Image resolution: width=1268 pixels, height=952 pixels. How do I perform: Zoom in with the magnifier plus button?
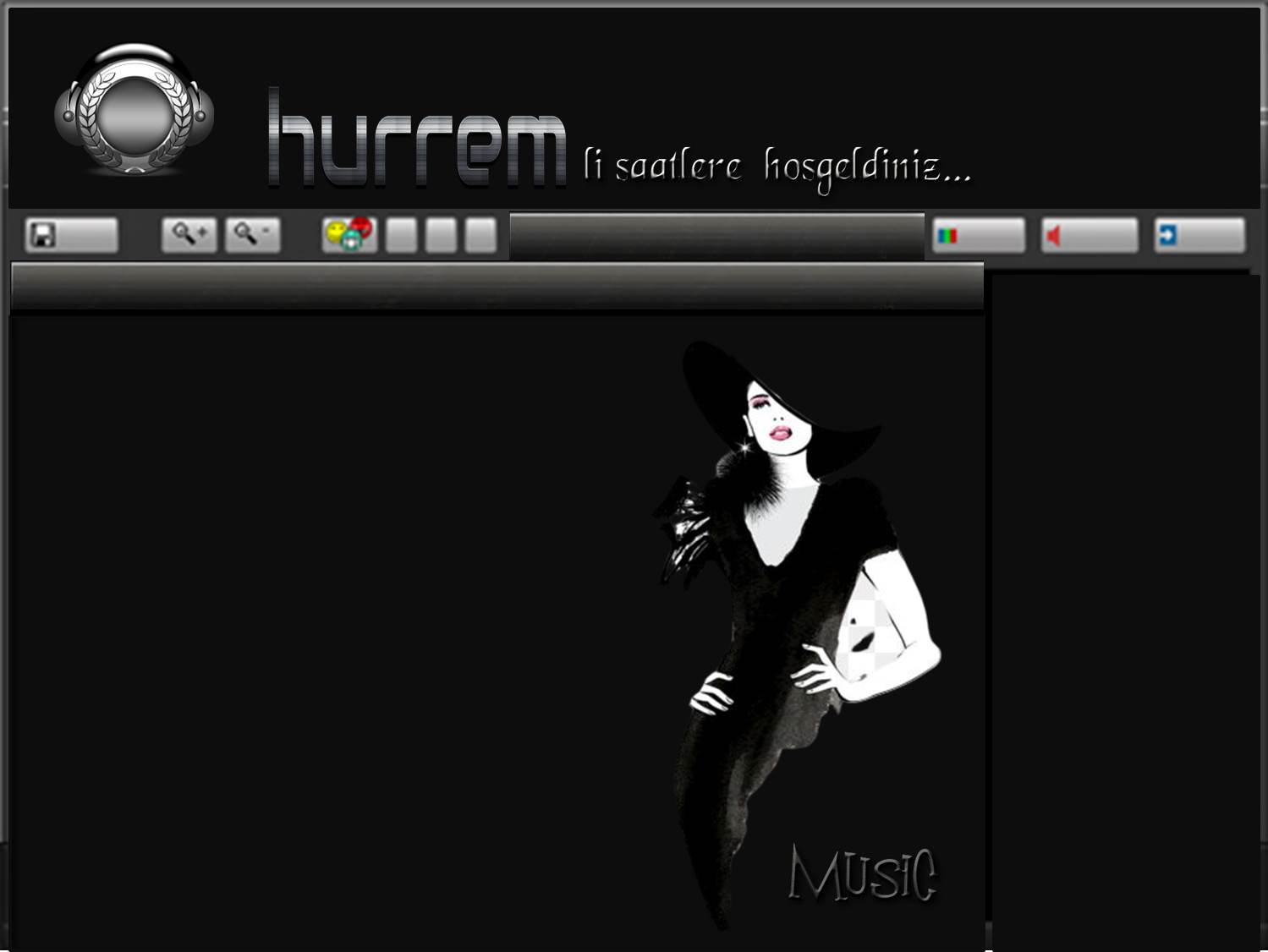click(189, 235)
